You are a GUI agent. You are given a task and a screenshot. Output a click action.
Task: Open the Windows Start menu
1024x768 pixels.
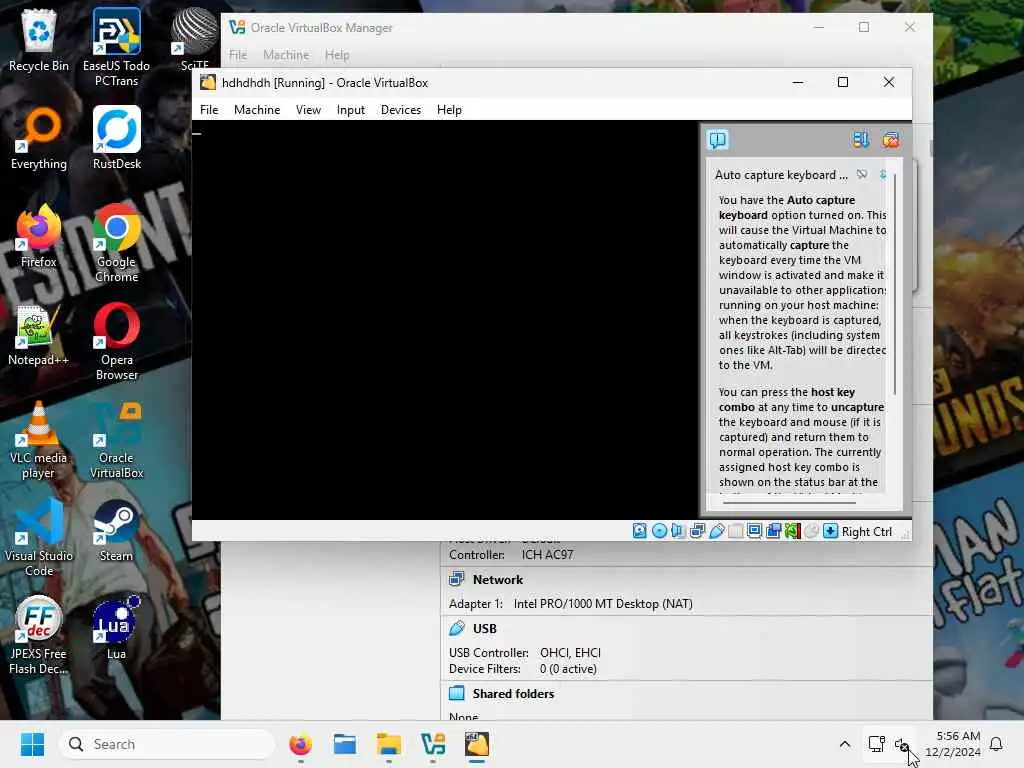pos(32,744)
